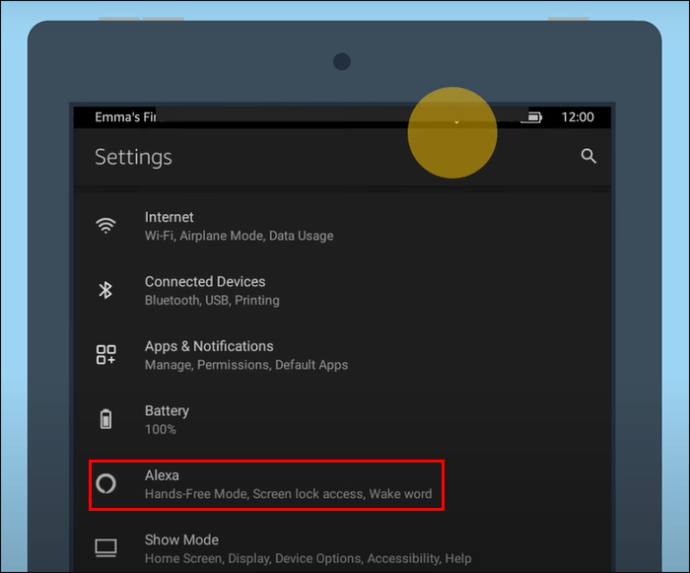Tap the Wi-Fi icon beside Internet
The height and width of the screenshot is (573, 690).
click(106, 226)
